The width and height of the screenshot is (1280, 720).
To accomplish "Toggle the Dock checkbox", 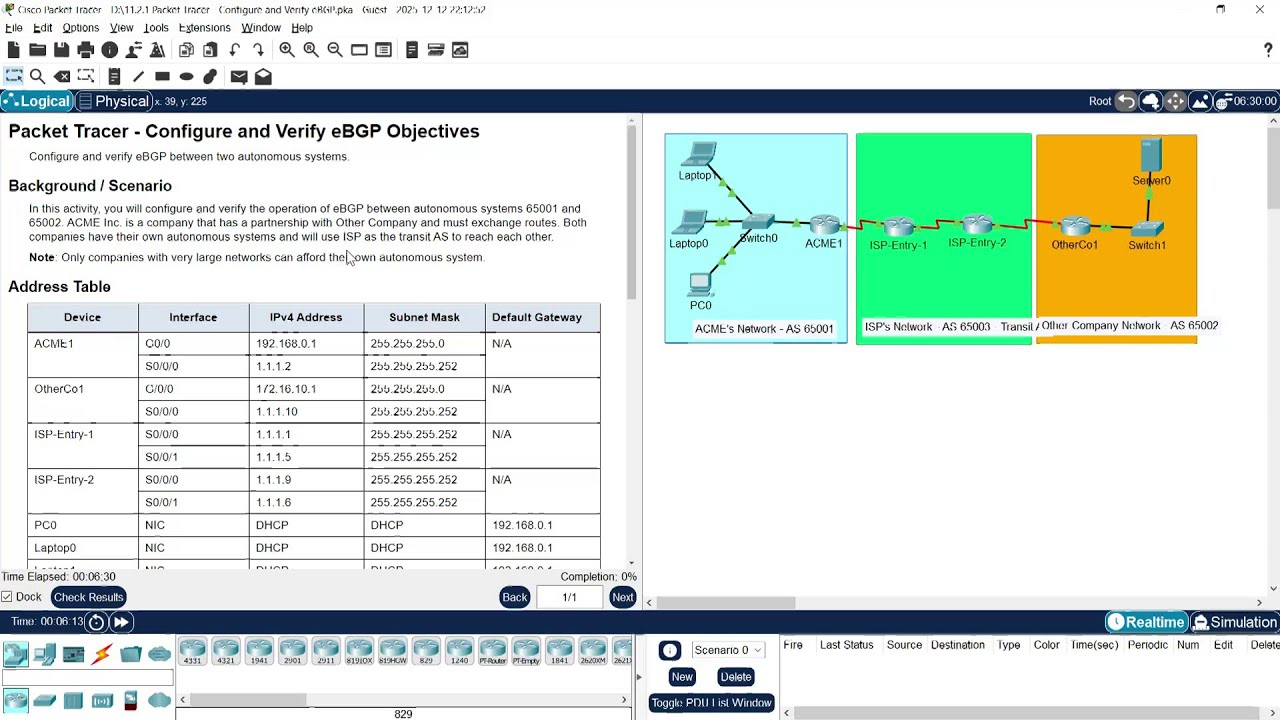I will pos(7,597).
